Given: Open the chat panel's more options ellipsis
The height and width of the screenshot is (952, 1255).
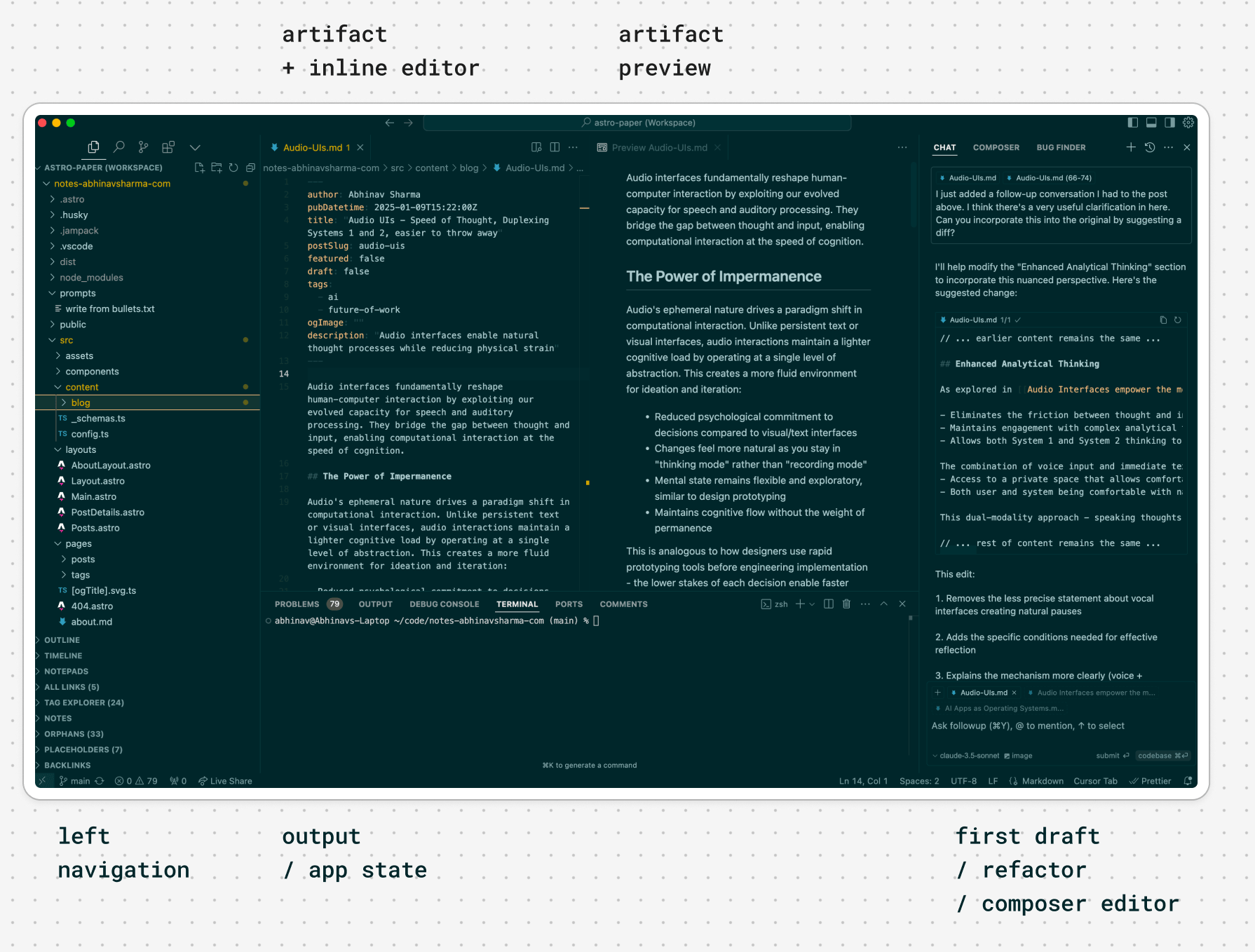Looking at the screenshot, I should [x=1168, y=147].
